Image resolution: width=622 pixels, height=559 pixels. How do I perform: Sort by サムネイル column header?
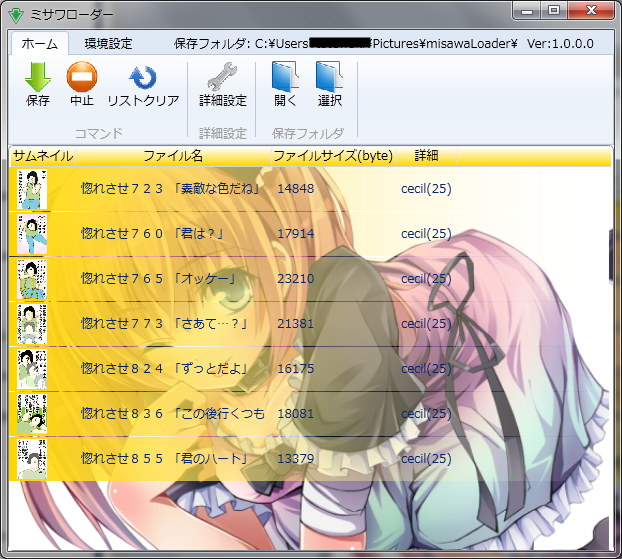pyautogui.click(x=42, y=156)
